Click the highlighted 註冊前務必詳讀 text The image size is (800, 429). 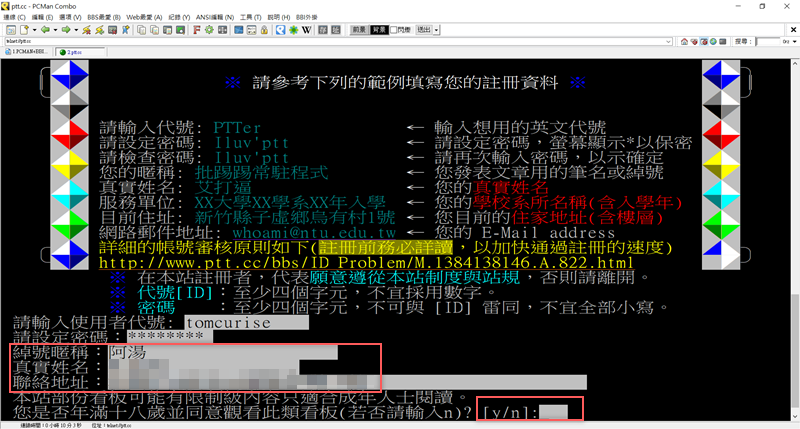click(386, 248)
